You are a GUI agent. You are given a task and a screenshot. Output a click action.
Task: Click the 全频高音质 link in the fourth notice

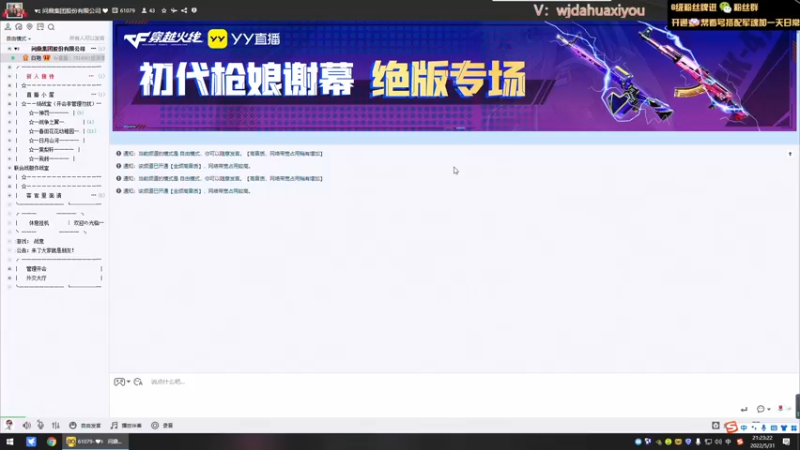pos(186,191)
